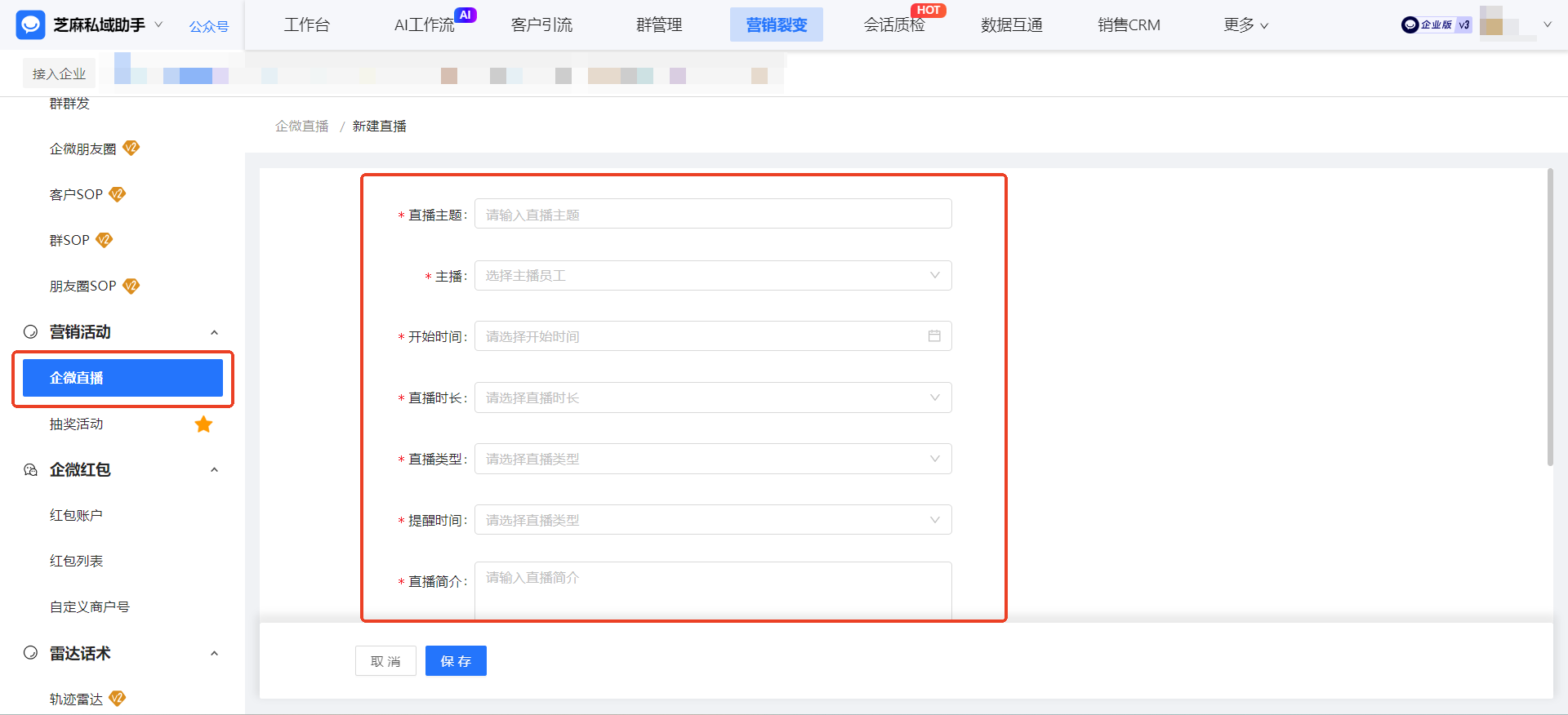Viewport: 1568px width, 715px height.
Task: Click the 雷达话术 section icon
Action: pyautogui.click(x=30, y=653)
